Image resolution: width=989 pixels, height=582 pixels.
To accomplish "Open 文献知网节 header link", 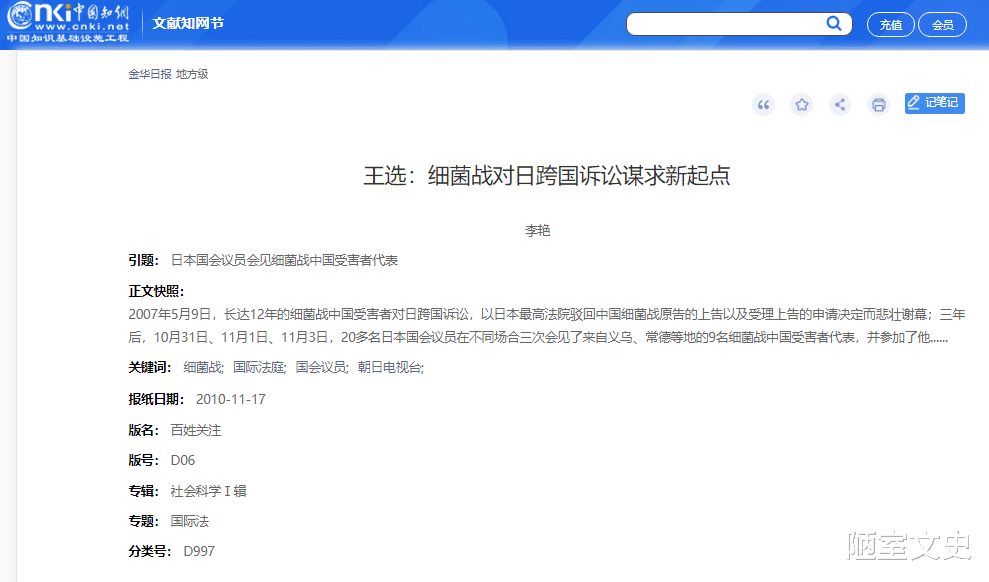I will pos(188,23).
